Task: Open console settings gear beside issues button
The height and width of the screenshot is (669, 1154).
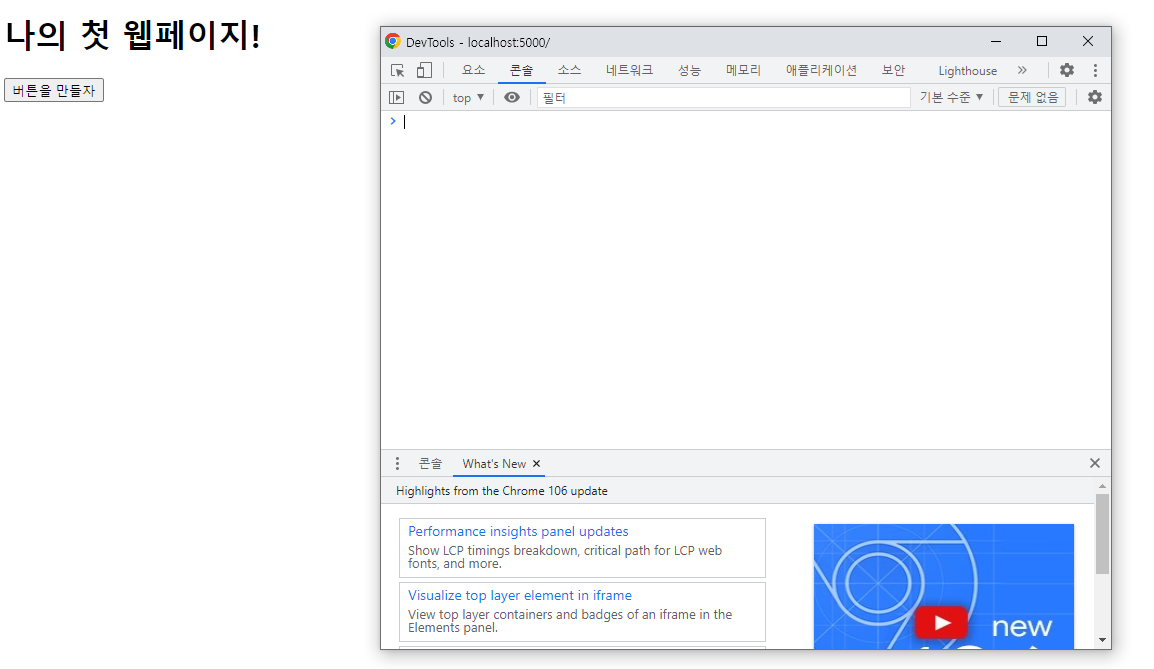Action: click(x=1095, y=97)
